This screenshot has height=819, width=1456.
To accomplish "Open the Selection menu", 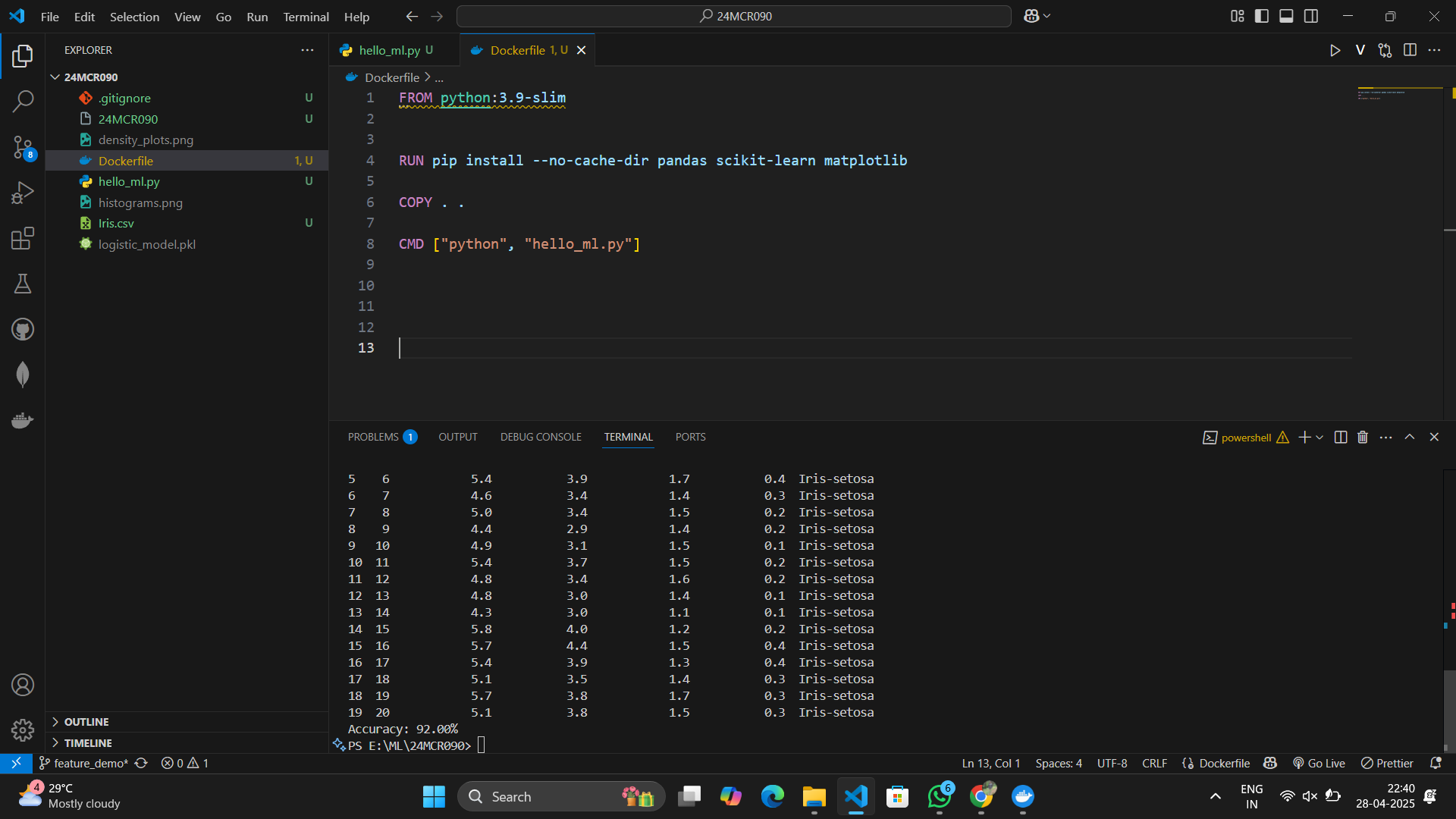I will [134, 16].
